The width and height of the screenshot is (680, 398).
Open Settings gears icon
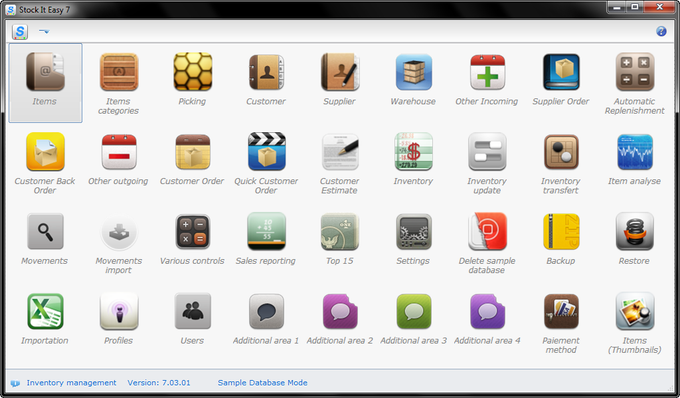(x=414, y=232)
